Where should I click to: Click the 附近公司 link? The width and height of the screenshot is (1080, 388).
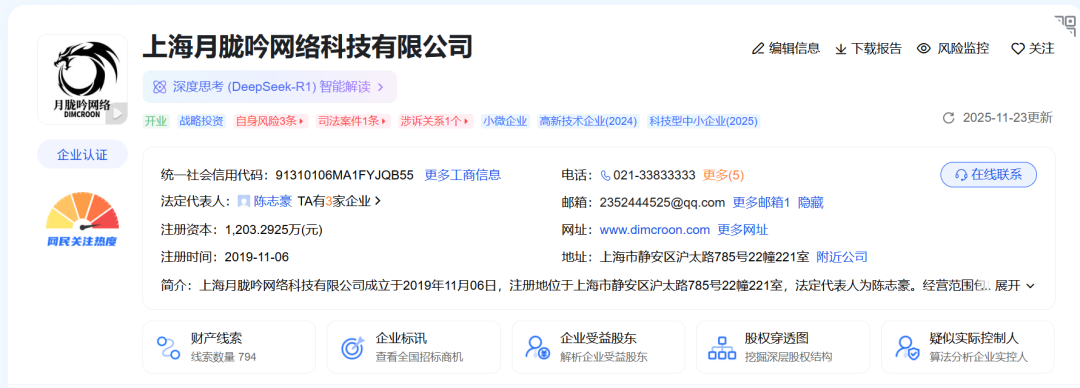(842, 257)
